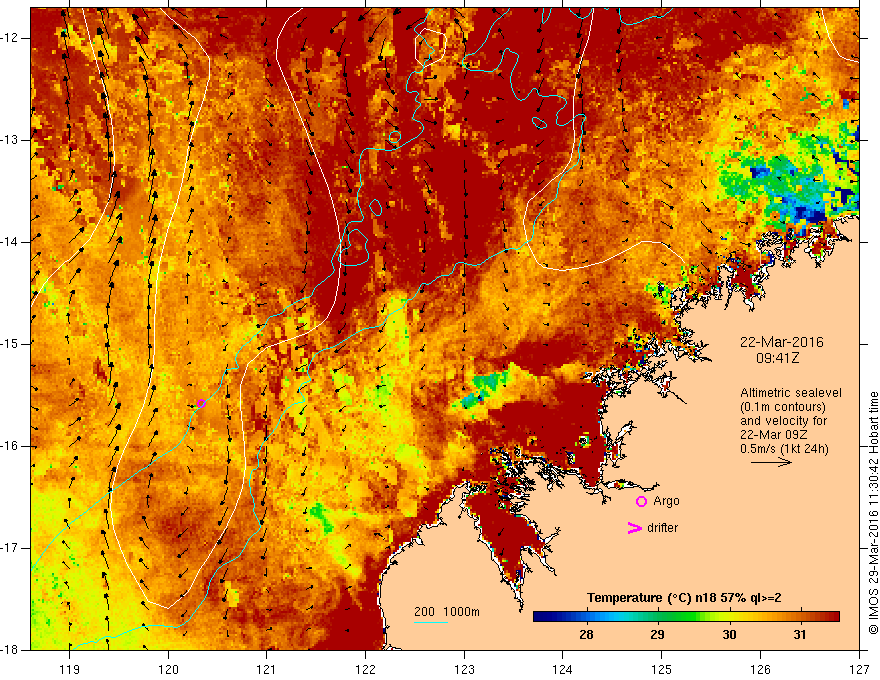Click the Argo legend circle symbol

coord(641,502)
